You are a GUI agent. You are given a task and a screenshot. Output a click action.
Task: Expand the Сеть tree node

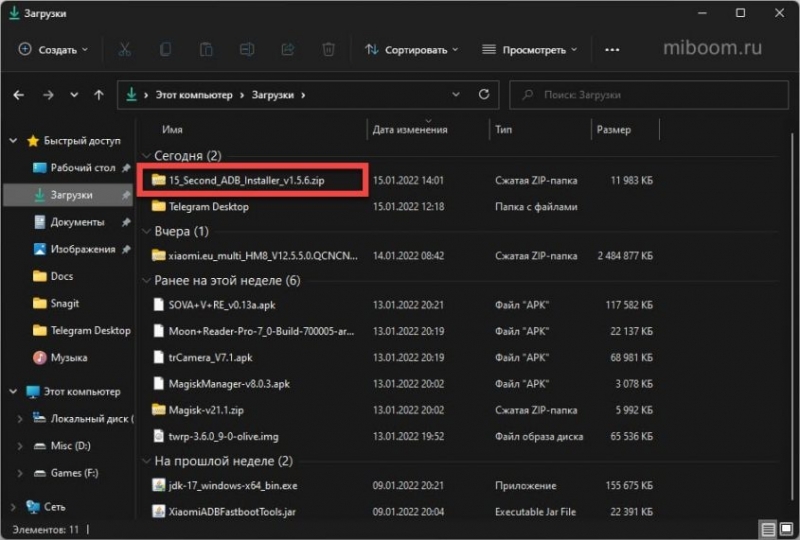coord(13,507)
